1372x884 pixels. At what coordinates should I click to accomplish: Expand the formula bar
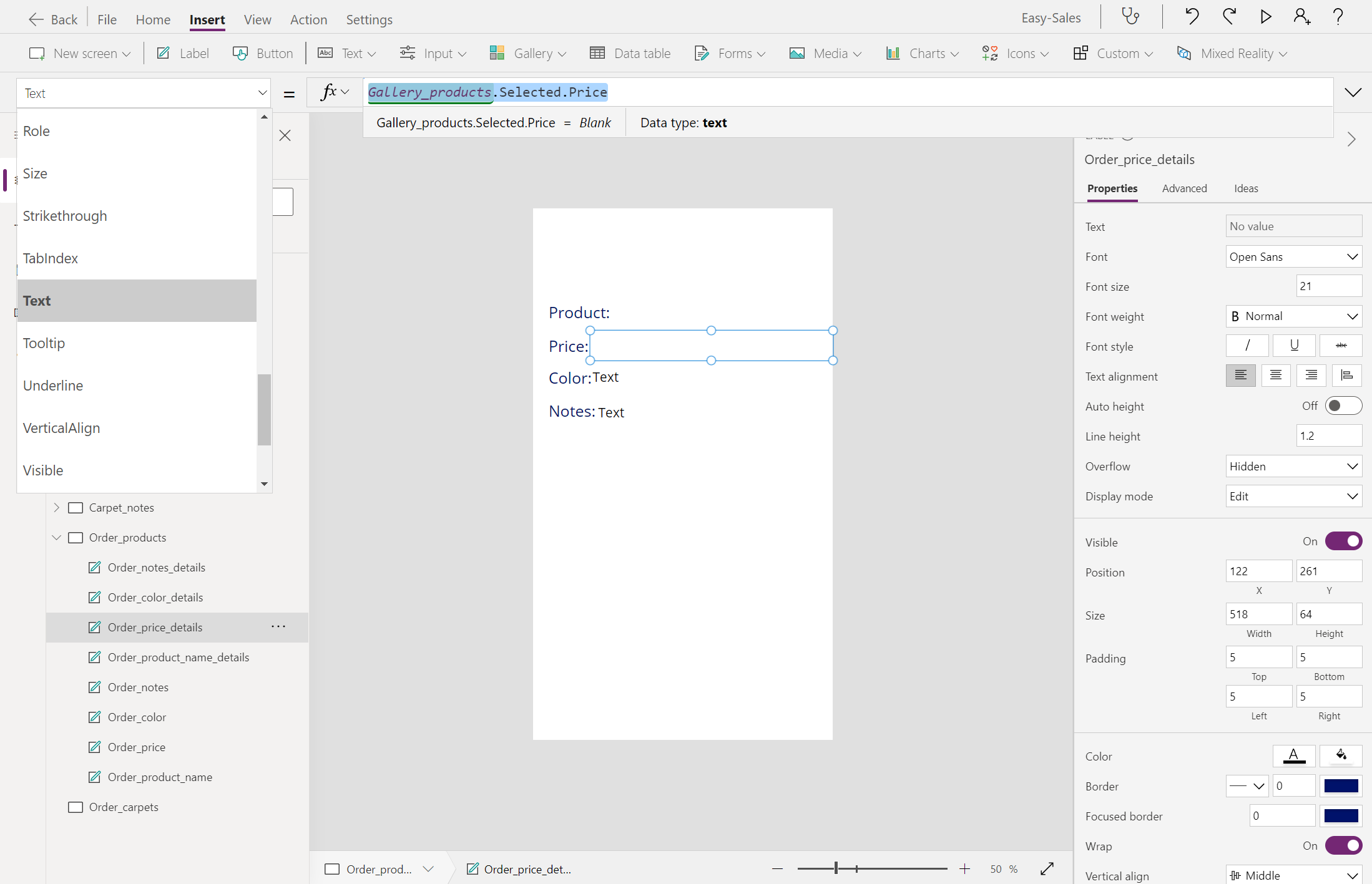(x=1353, y=93)
